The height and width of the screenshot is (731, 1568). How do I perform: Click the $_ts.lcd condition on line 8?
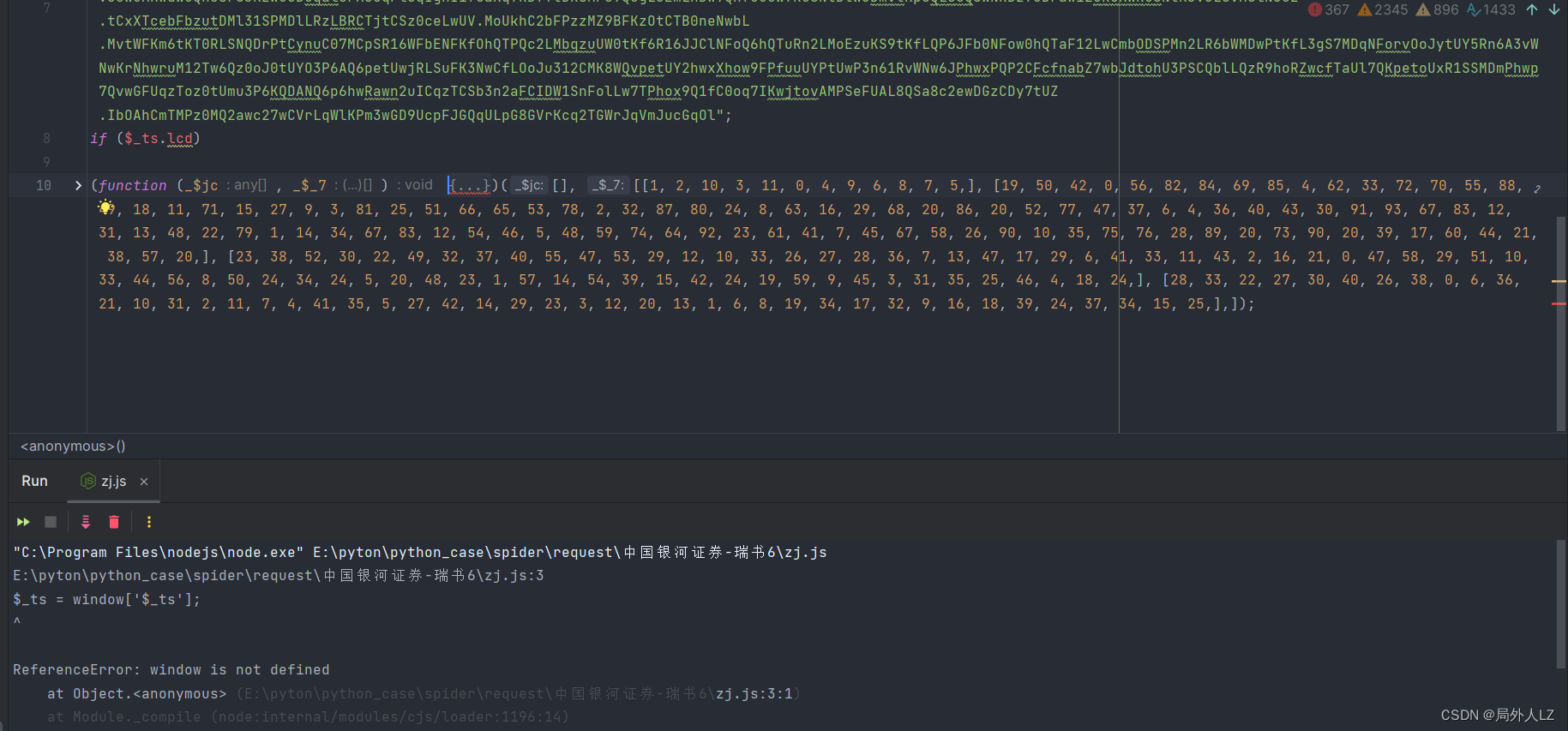[159, 139]
